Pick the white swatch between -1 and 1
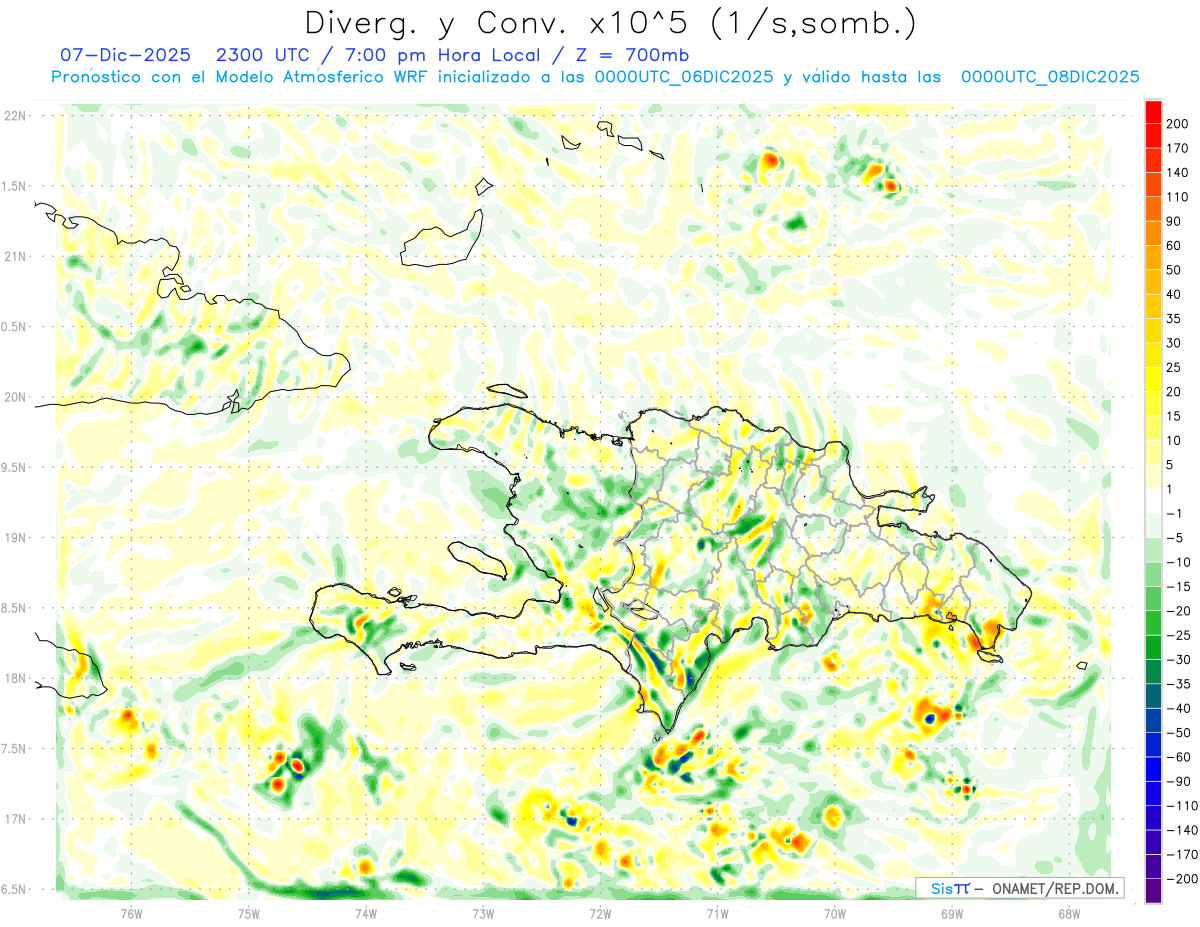This screenshot has height=927, width=1200. pos(1153,502)
